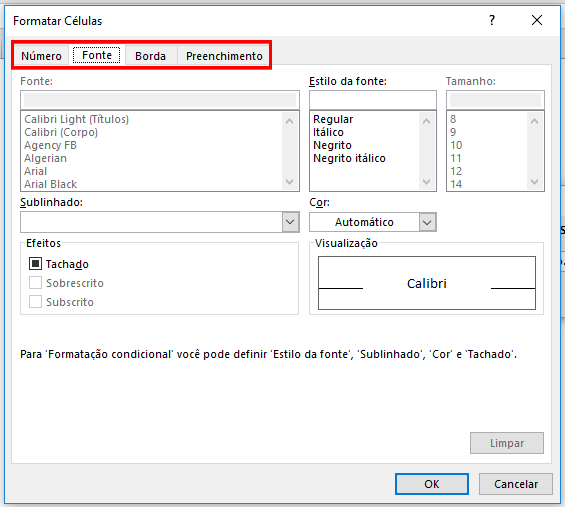This screenshot has width=565, height=507.
Task: Click the Cancelar button
Action: coord(516,484)
